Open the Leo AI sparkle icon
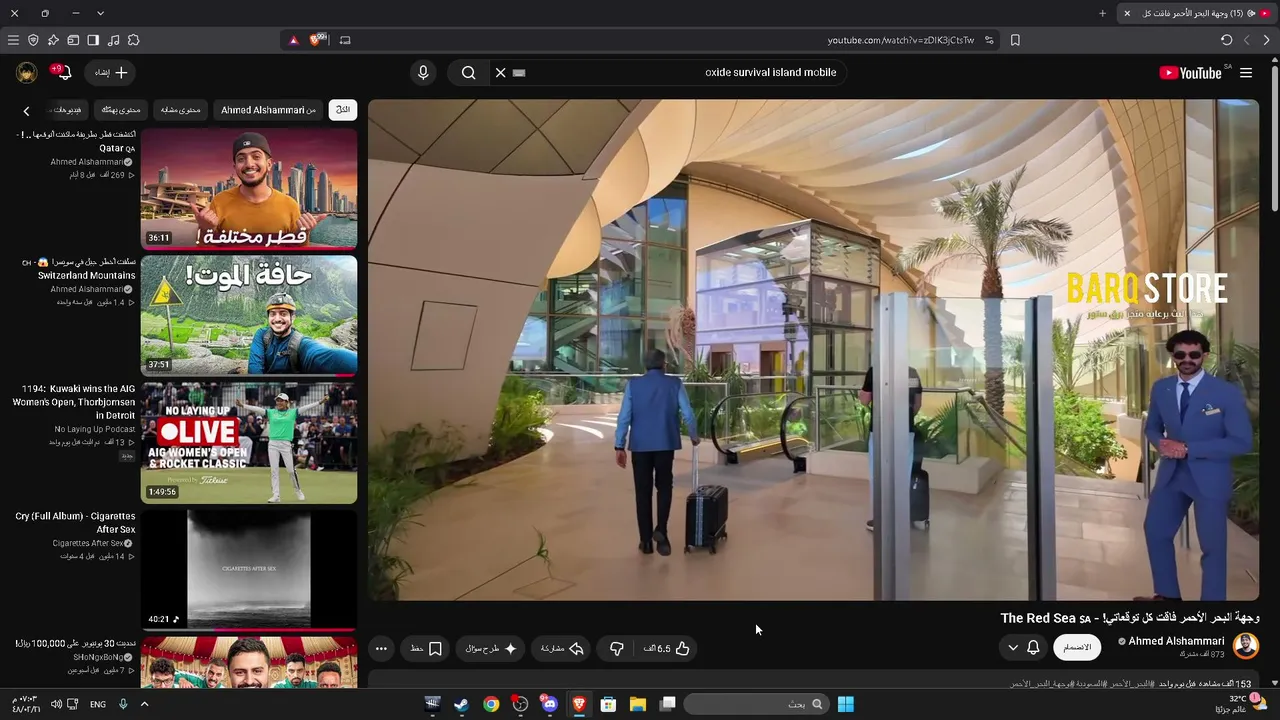The width and height of the screenshot is (1280, 720). pyautogui.click(x=53, y=40)
